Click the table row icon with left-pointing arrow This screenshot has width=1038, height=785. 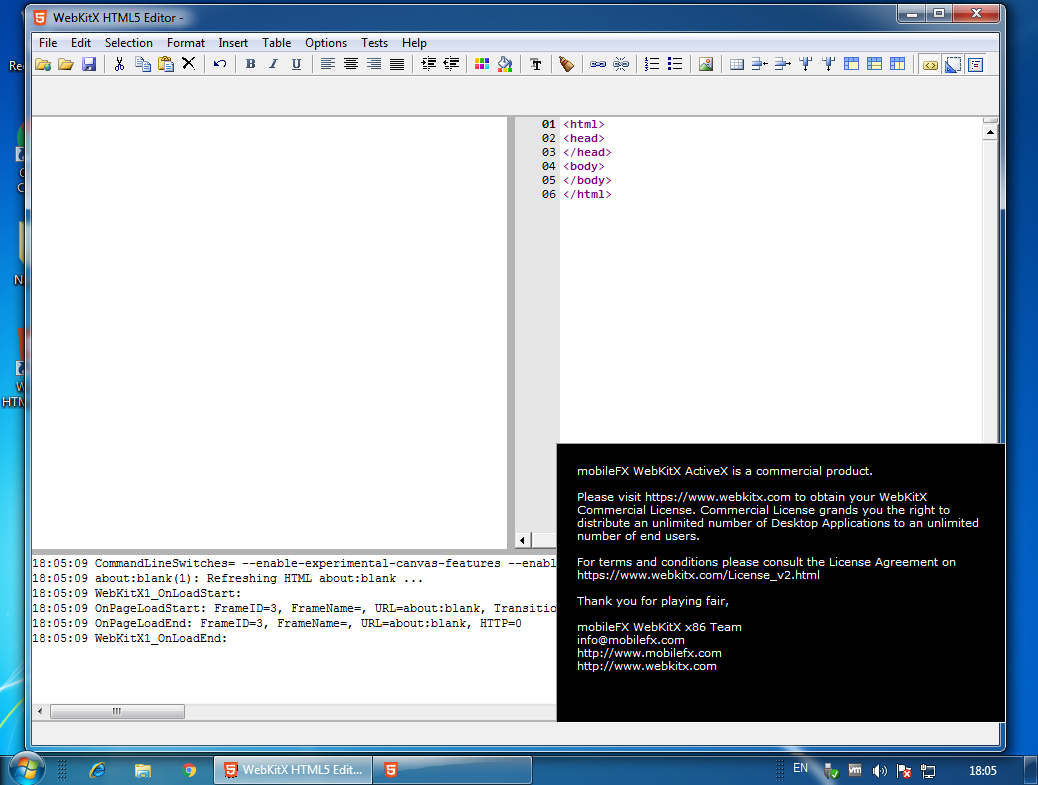click(x=760, y=64)
